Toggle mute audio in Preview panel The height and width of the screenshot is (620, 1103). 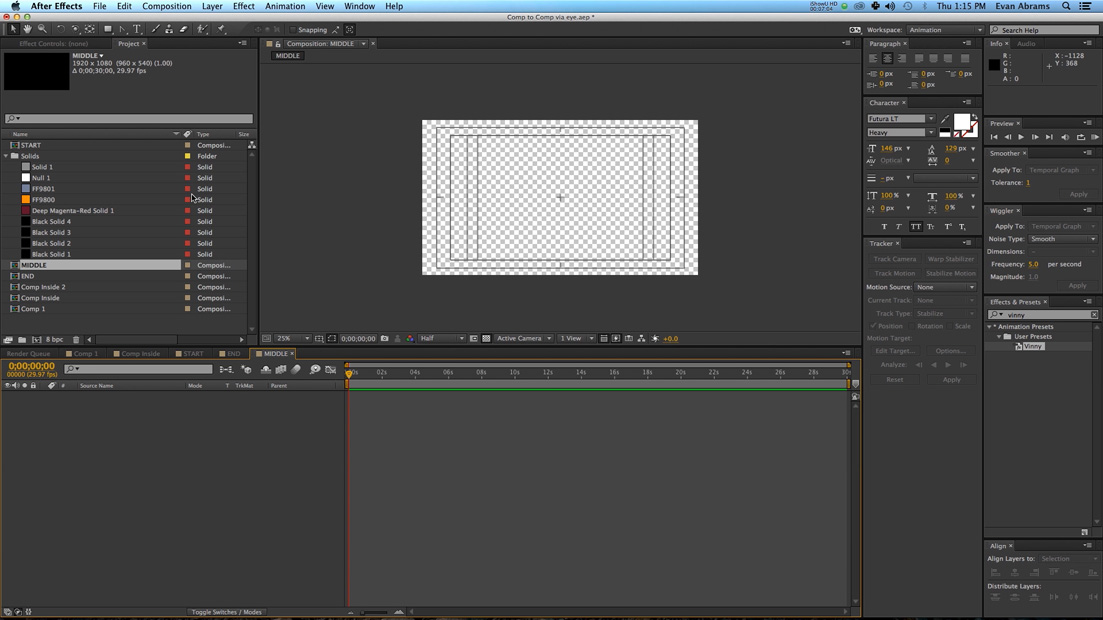(x=1065, y=137)
